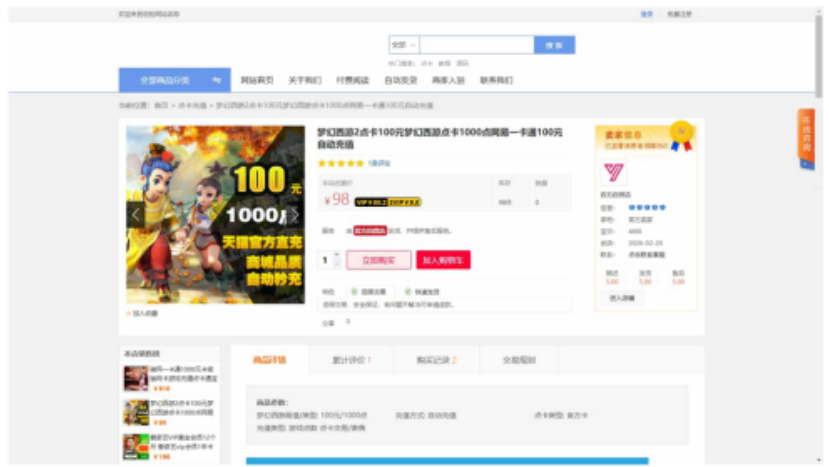Image resolution: width=829 pixels, height=467 pixels.
Task: Open the 网站首页 navigation item
Action: (x=257, y=80)
